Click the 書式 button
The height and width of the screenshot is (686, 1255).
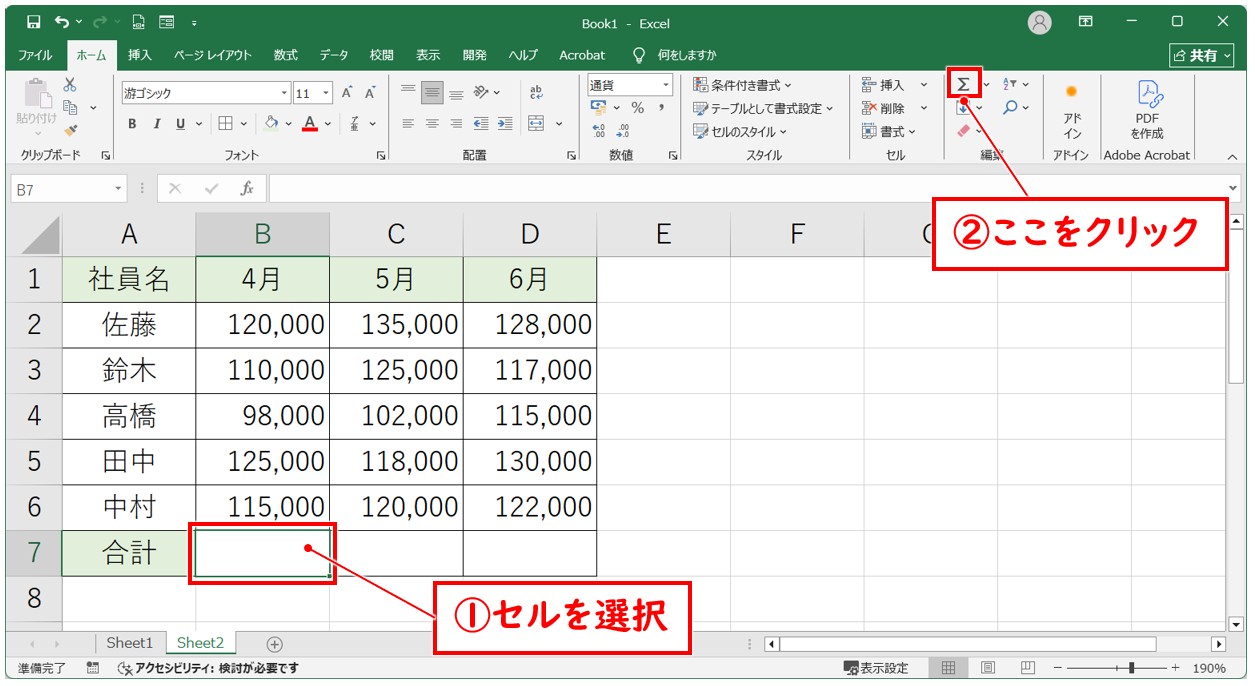[x=889, y=131]
